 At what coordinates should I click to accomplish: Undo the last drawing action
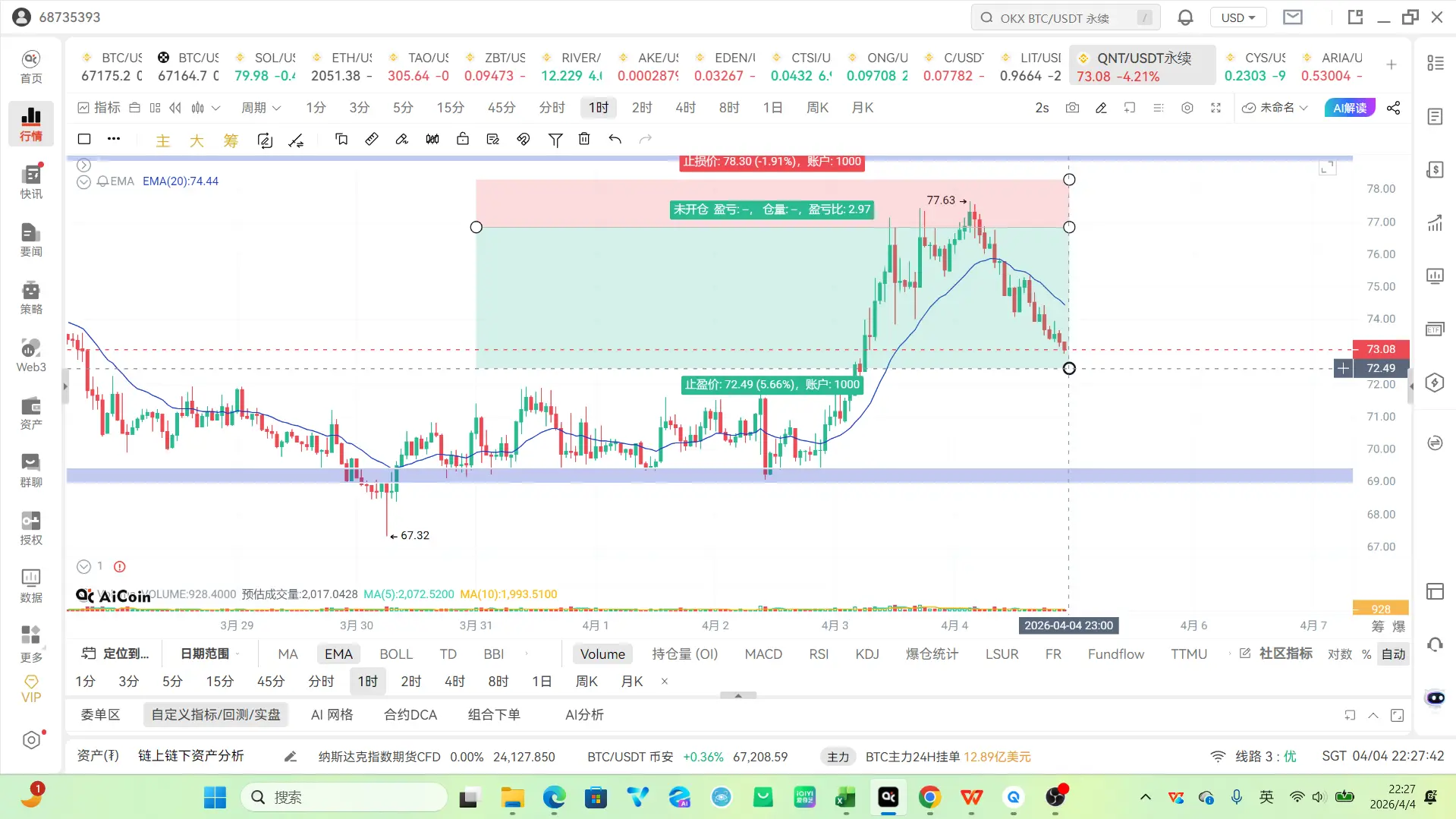coord(615,139)
